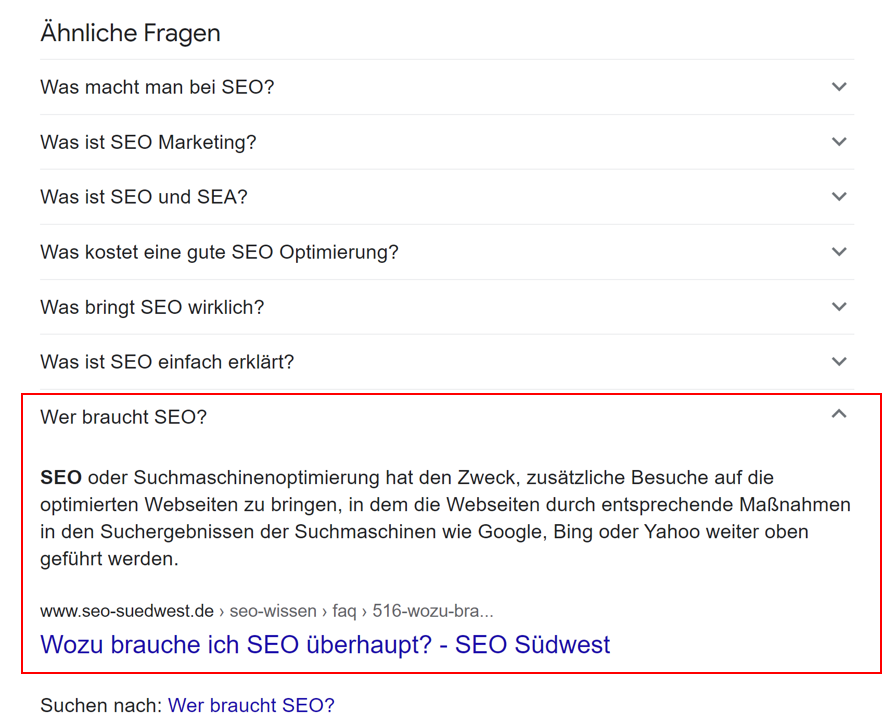Click the chevron for "Was ist SEO und SEA?"
This screenshot has width=896, height=723.
pyautogui.click(x=840, y=197)
